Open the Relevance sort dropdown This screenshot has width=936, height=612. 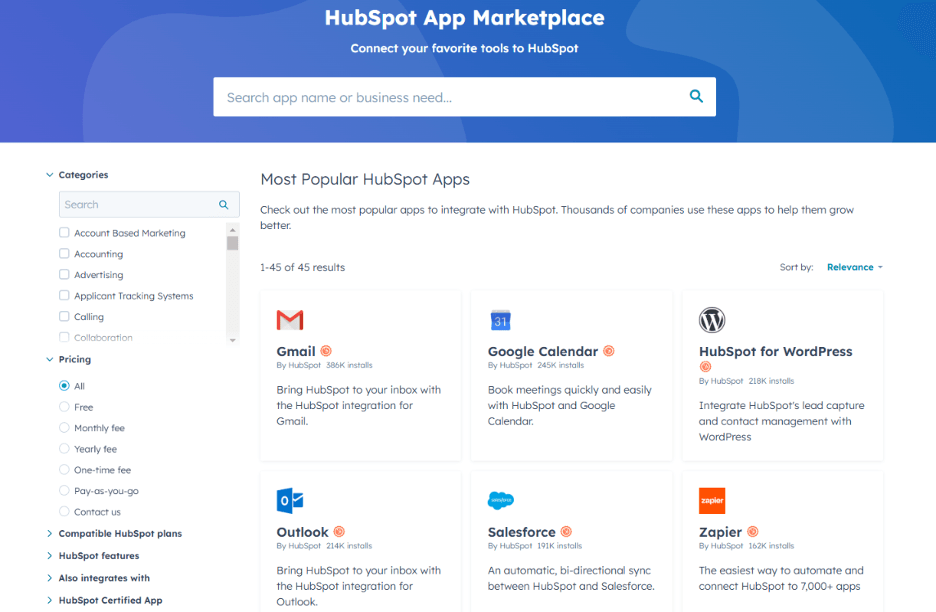pyautogui.click(x=851, y=267)
